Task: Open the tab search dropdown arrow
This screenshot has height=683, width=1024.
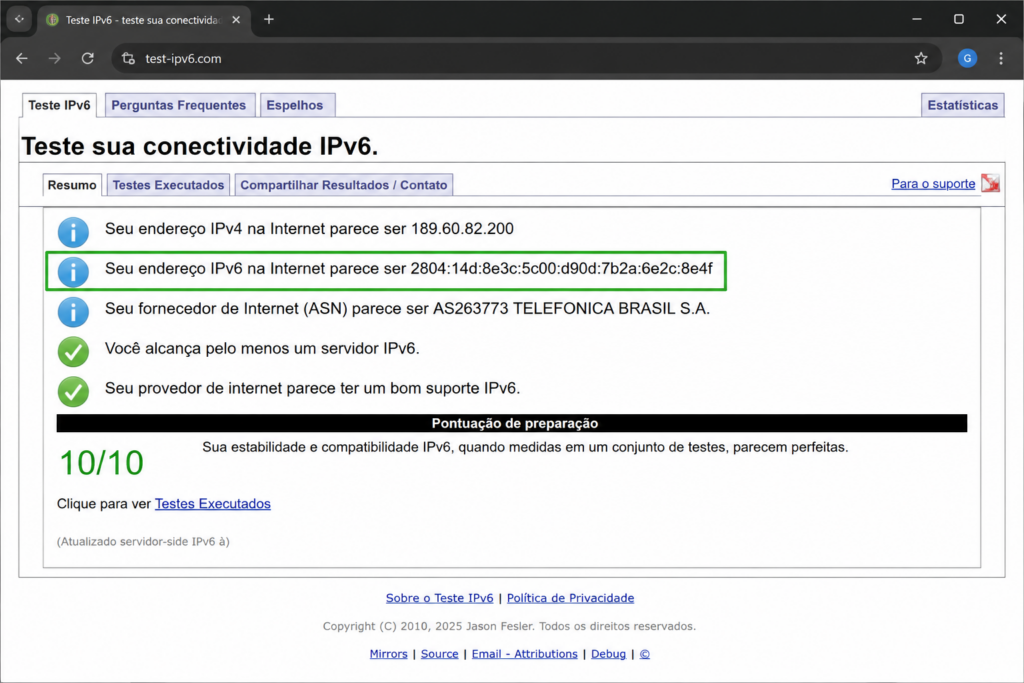Action: (20, 20)
